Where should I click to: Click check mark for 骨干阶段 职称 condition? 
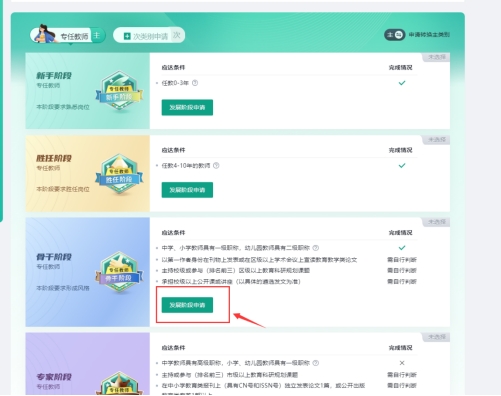pyautogui.click(x=402, y=248)
